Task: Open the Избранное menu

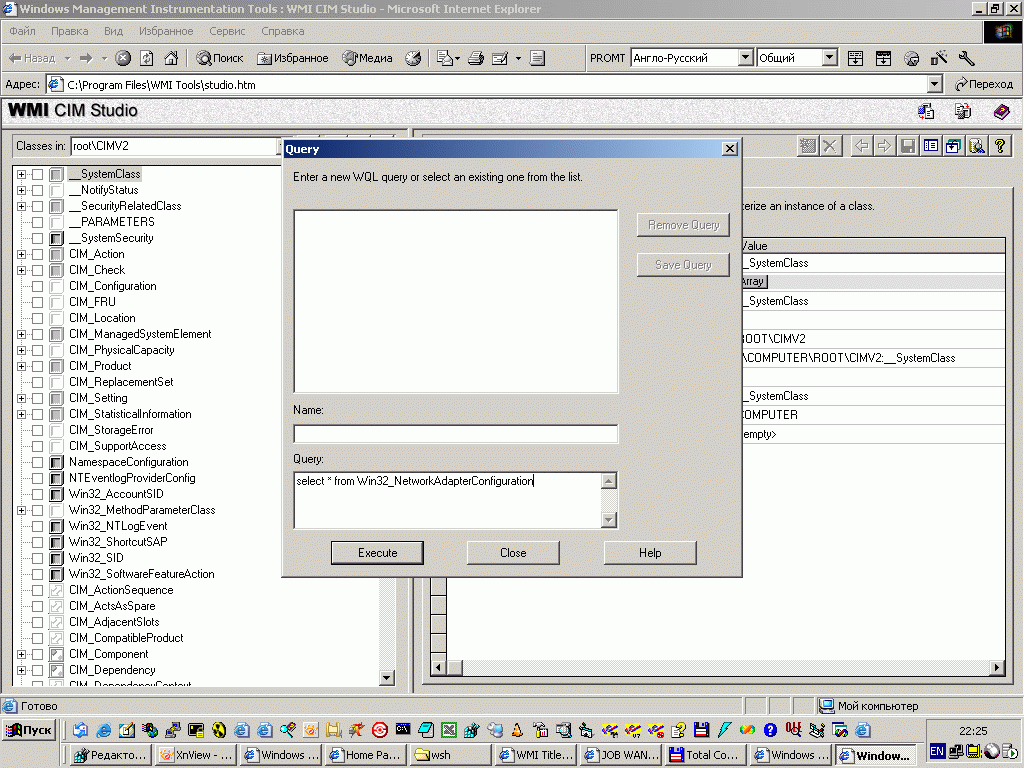Action: tap(166, 31)
